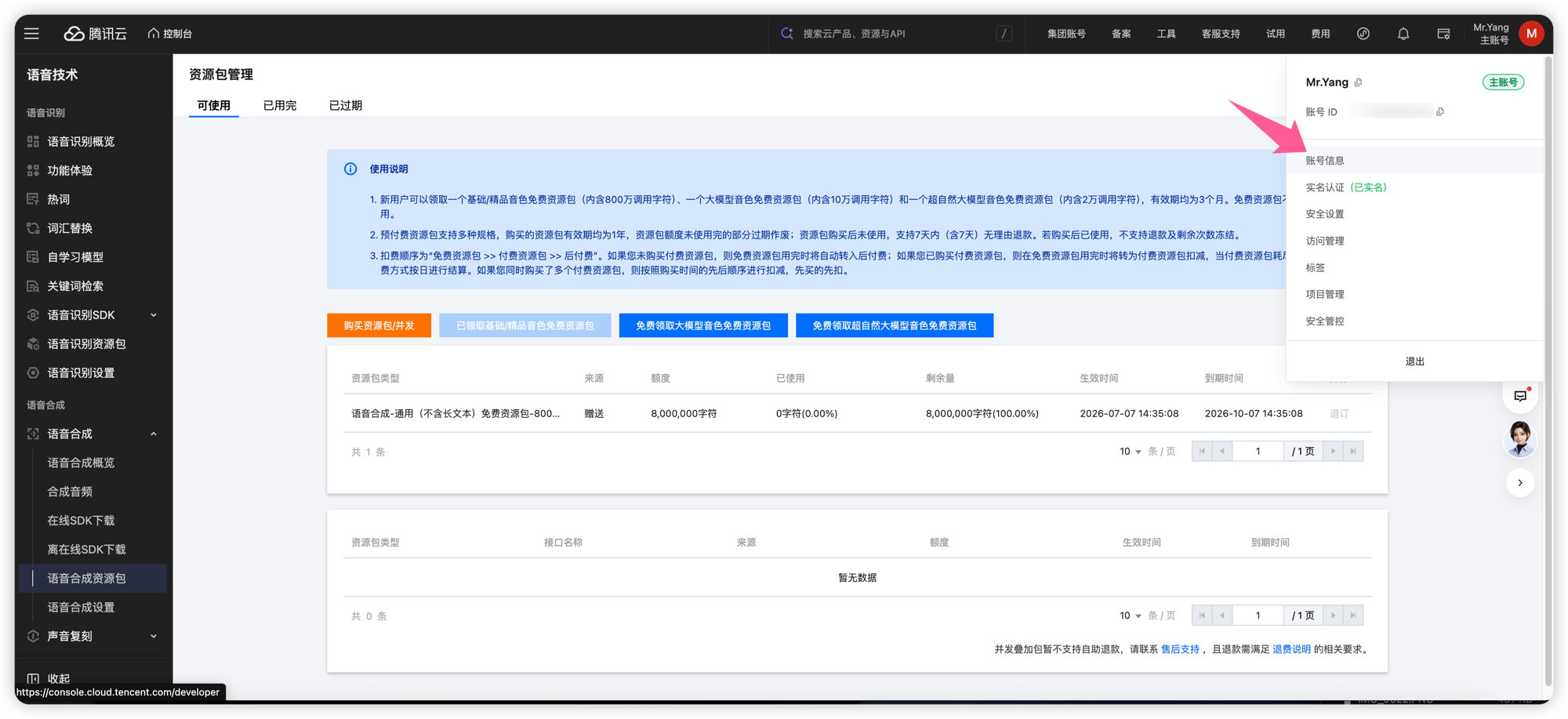The width and height of the screenshot is (1568, 719).
Task: Open 费用 in top bar
Action: tap(1320, 34)
